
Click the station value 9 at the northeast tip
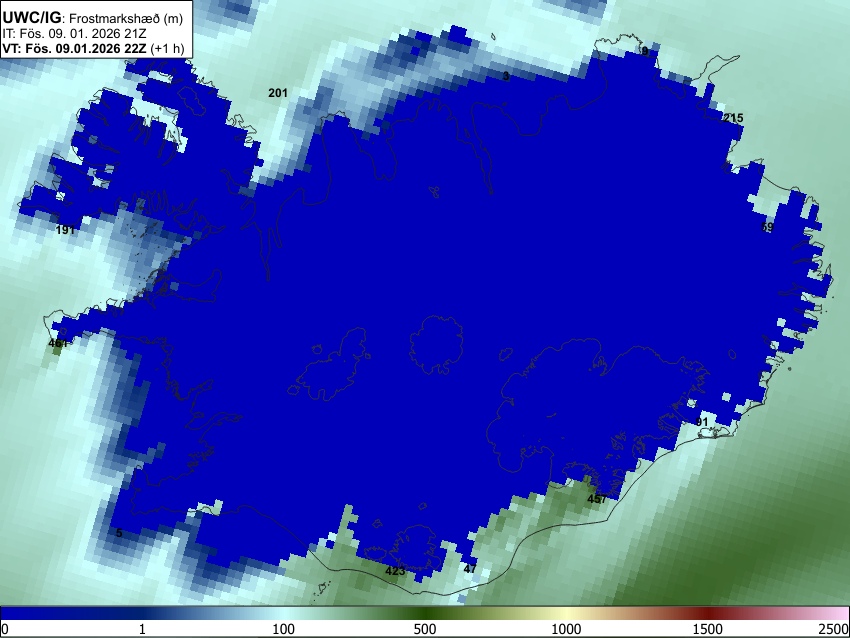tap(645, 51)
